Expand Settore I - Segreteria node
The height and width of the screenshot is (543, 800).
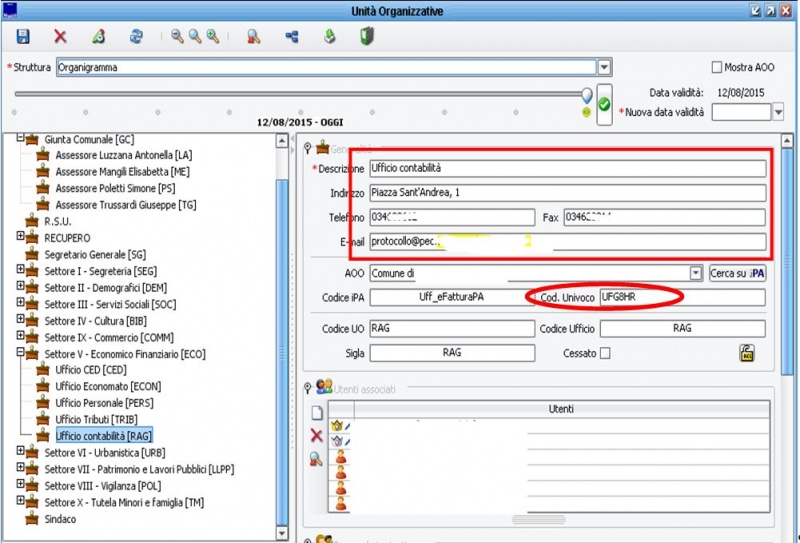tap(21, 270)
